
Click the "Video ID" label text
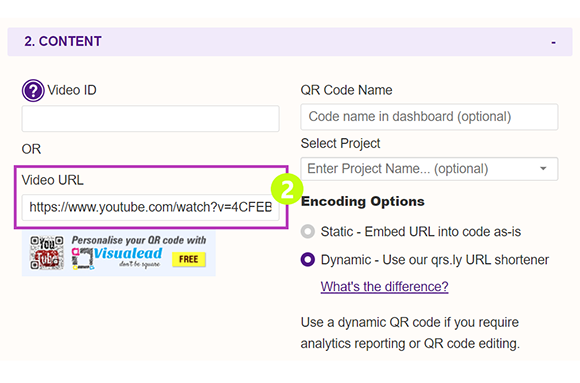pyautogui.click(x=72, y=90)
